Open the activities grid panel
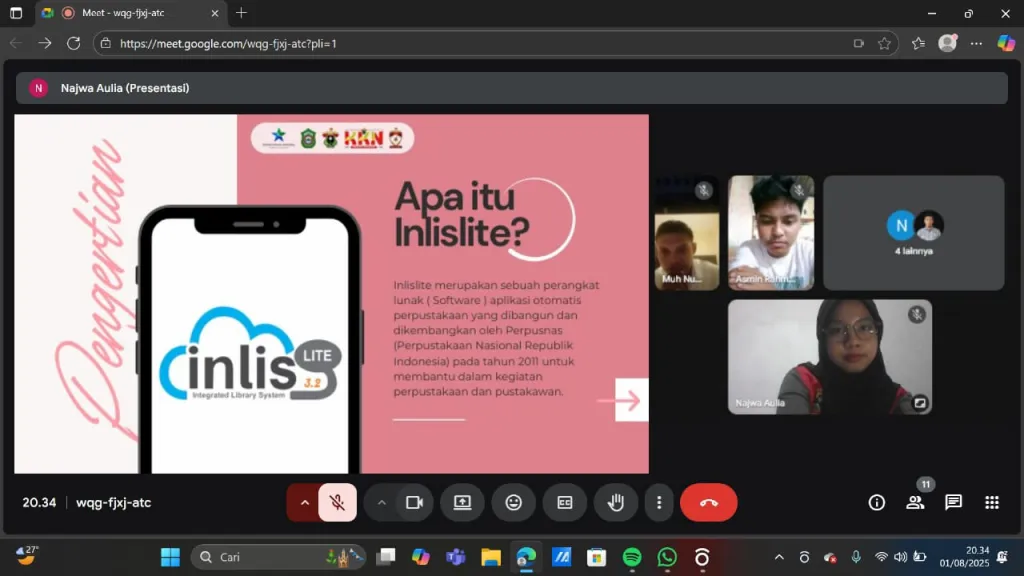 (992, 502)
